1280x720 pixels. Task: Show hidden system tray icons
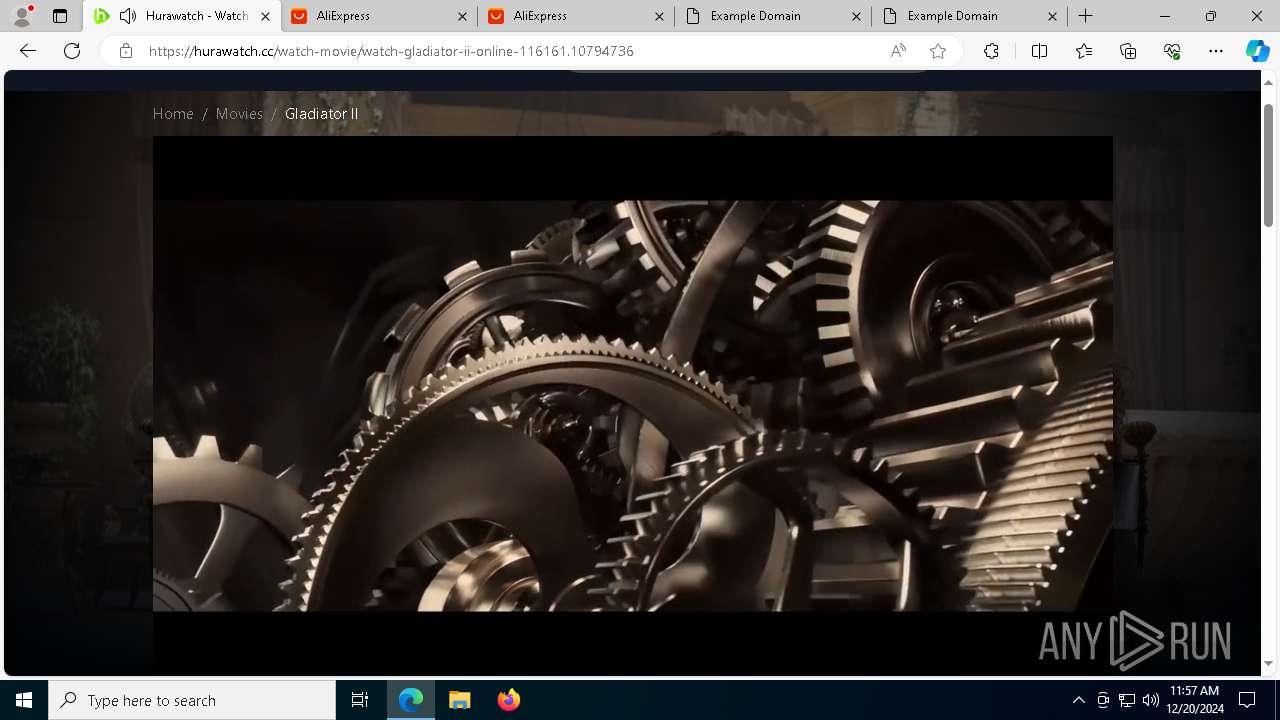tap(1078, 700)
